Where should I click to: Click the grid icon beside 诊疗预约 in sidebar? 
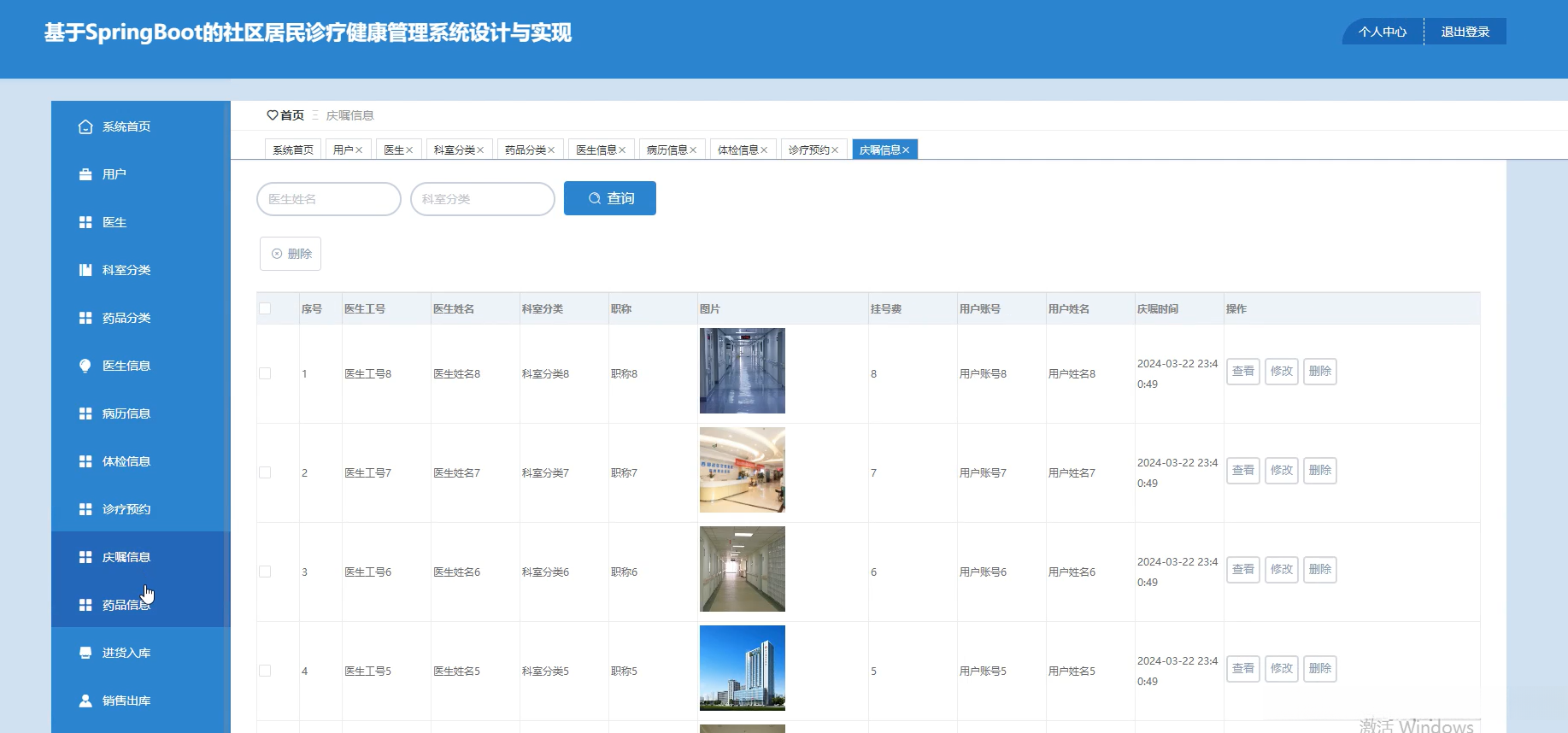click(85, 509)
